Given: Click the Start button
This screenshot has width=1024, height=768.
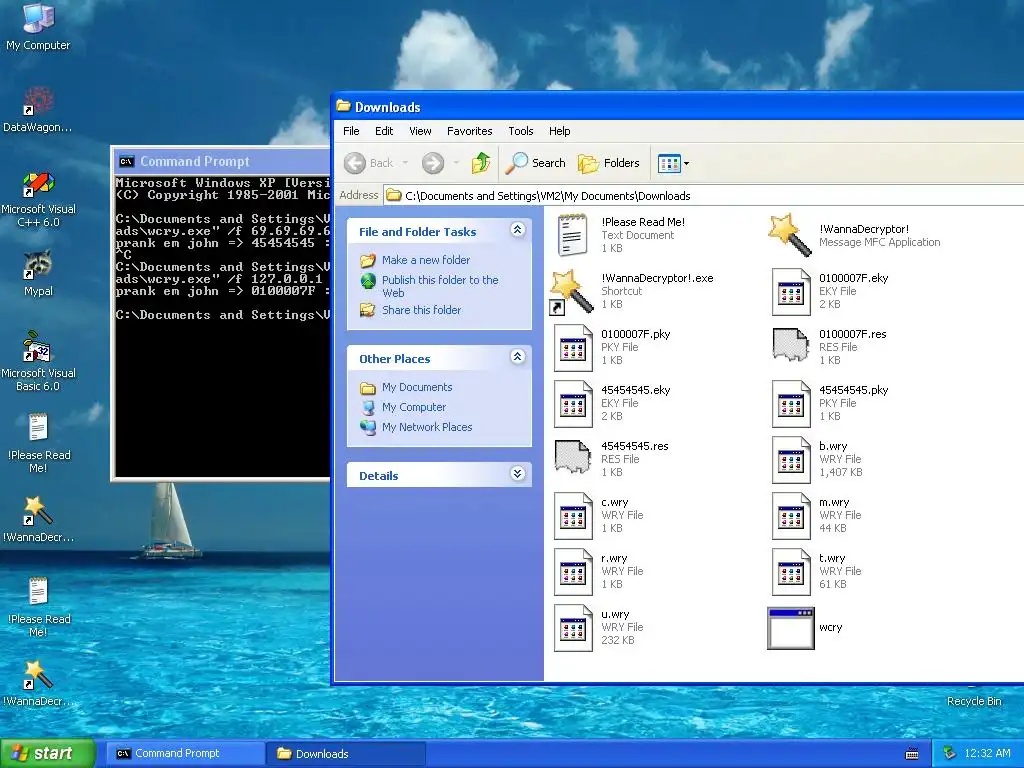Looking at the screenshot, I should click(x=47, y=753).
